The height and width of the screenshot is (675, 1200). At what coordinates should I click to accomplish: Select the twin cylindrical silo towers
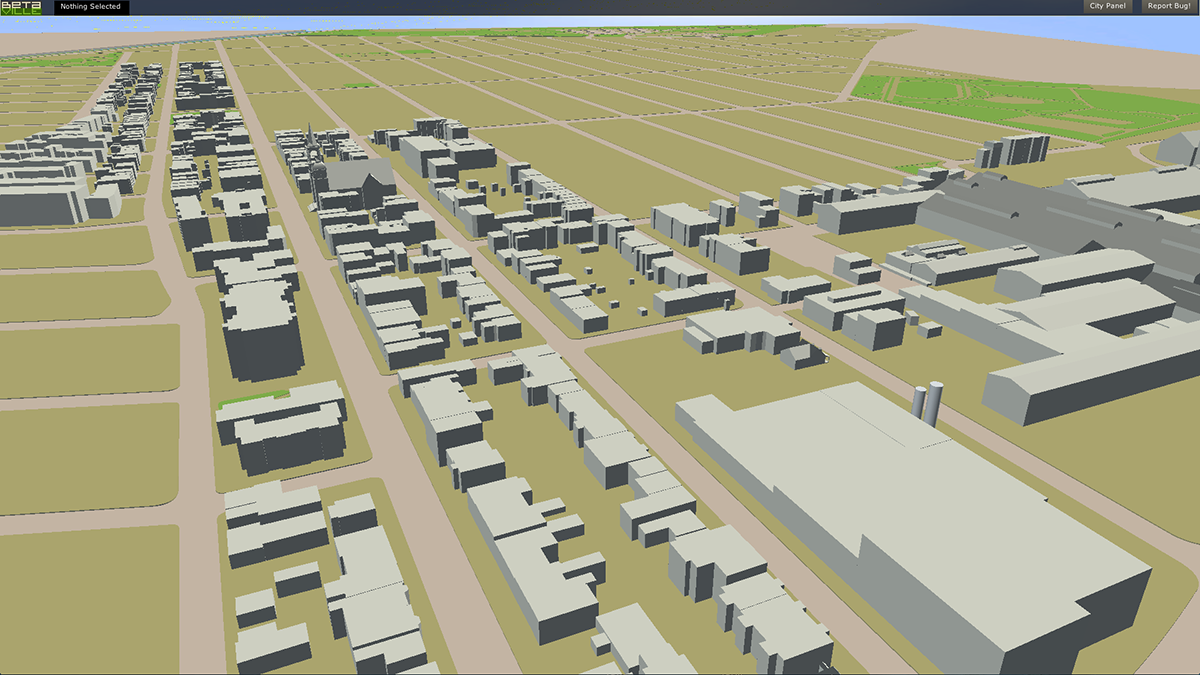point(927,405)
